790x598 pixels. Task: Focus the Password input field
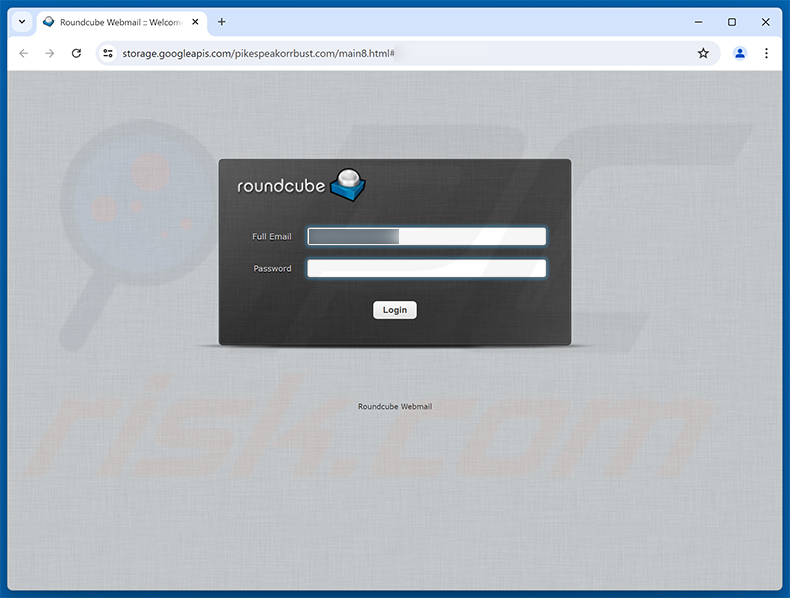point(426,269)
